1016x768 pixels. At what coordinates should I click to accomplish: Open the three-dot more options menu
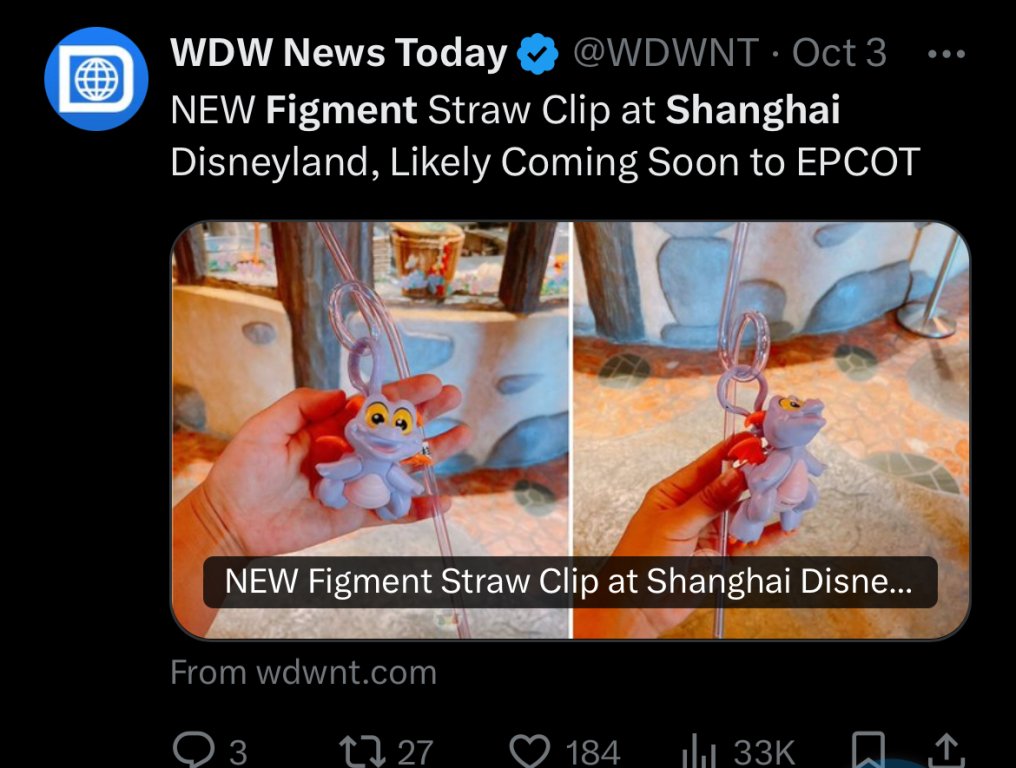[947, 54]
